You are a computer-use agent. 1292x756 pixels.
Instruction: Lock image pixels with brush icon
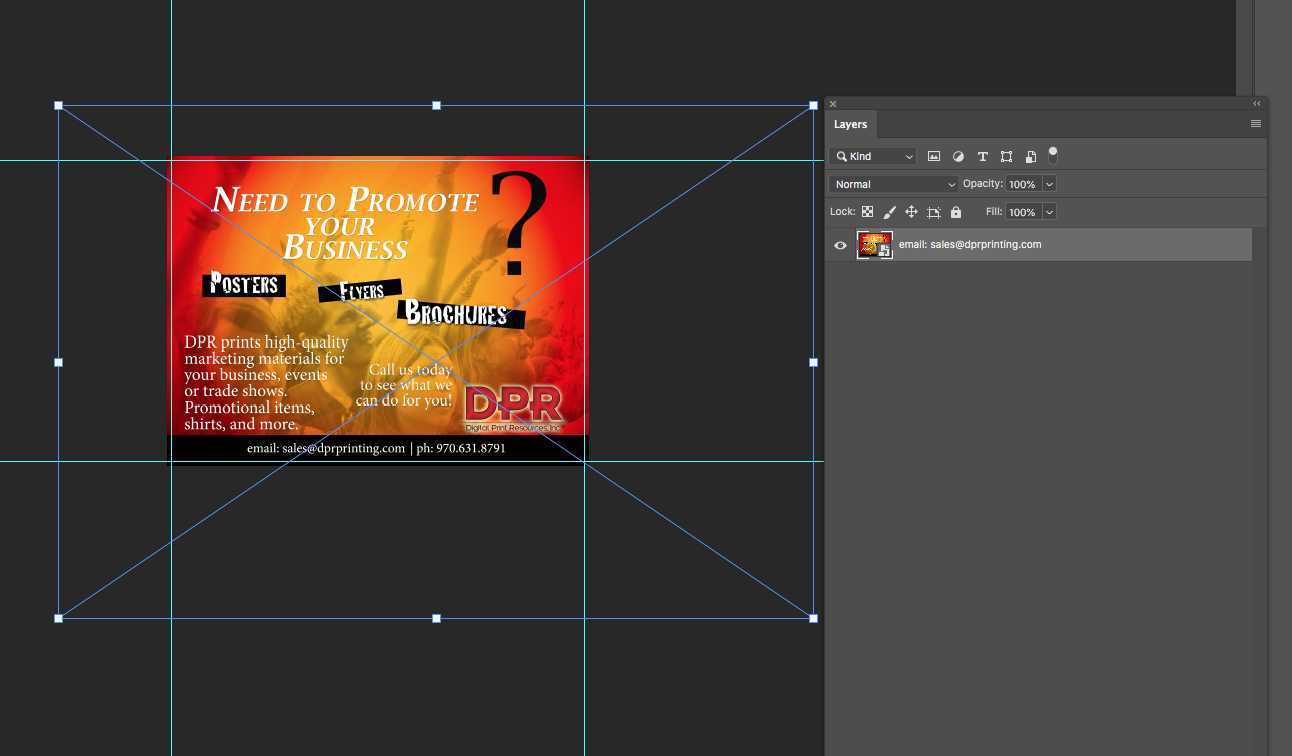click(889, 212)
